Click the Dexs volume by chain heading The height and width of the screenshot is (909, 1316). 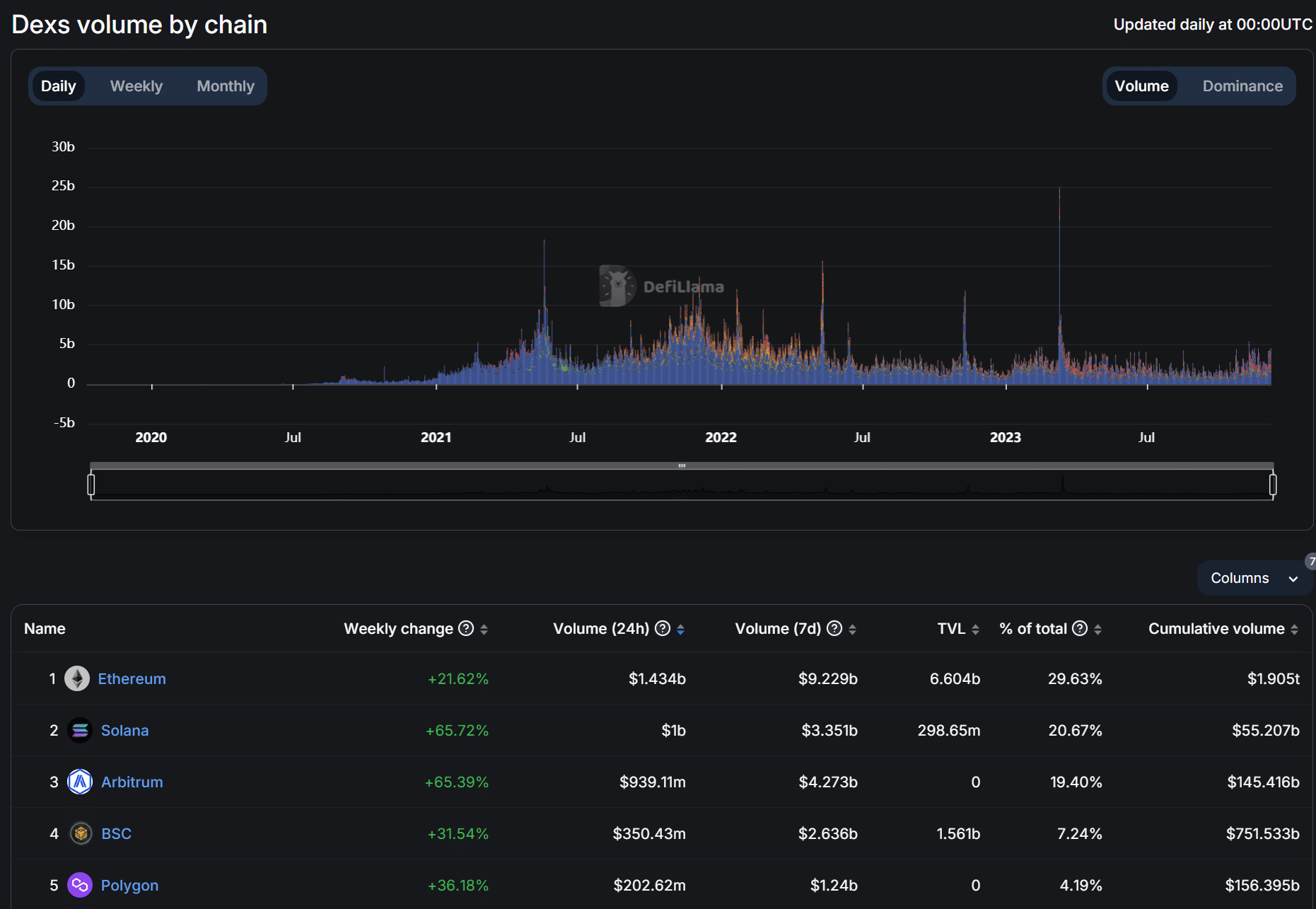(139, 25)
